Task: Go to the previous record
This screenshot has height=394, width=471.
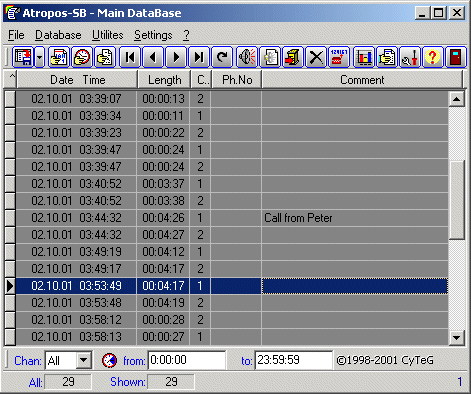Action: click(153, 57)
